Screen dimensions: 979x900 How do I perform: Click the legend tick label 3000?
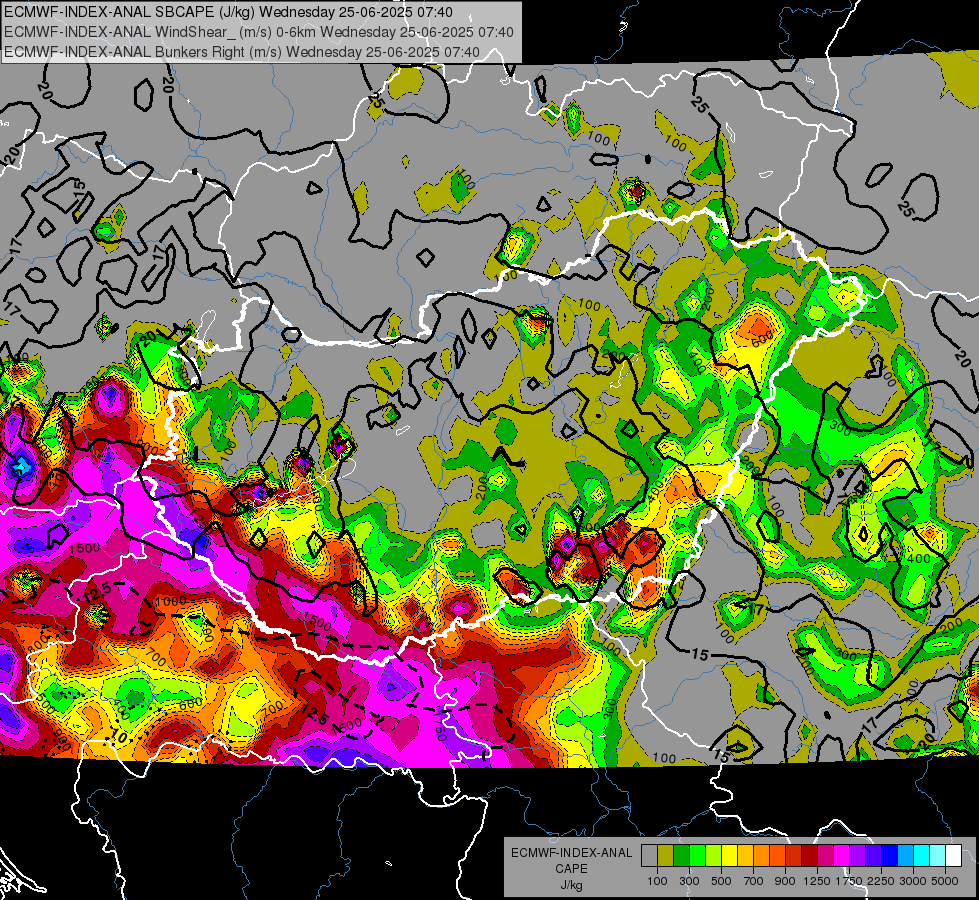[x=913, y=881]
